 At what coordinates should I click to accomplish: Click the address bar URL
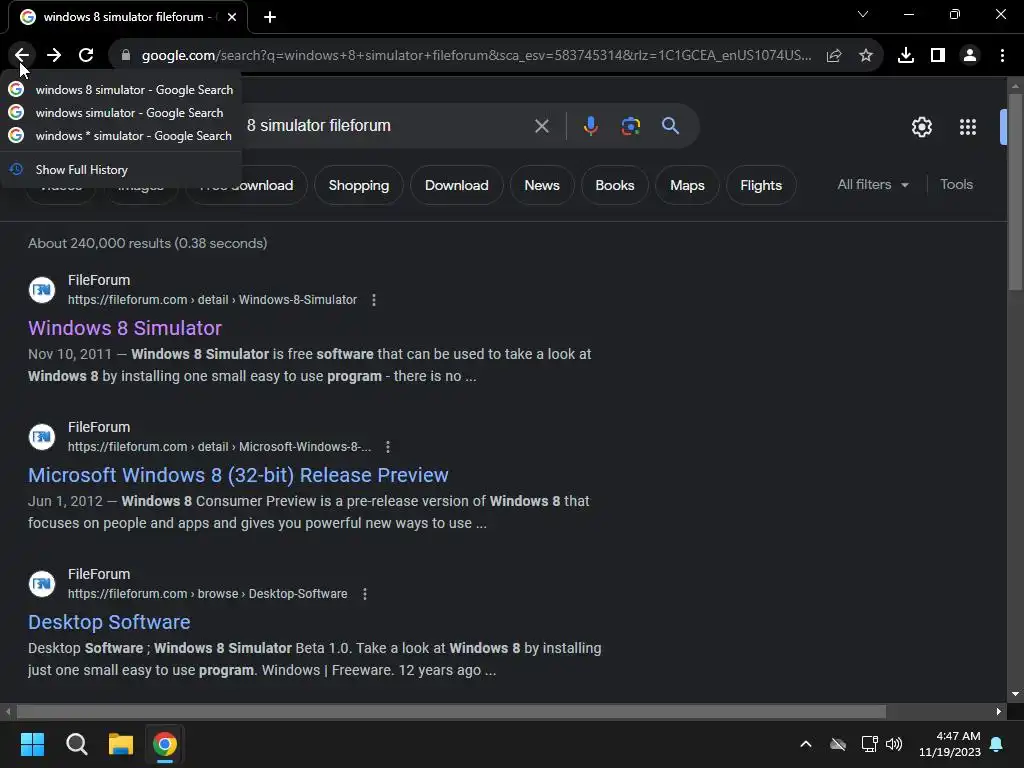pos(475,56)
